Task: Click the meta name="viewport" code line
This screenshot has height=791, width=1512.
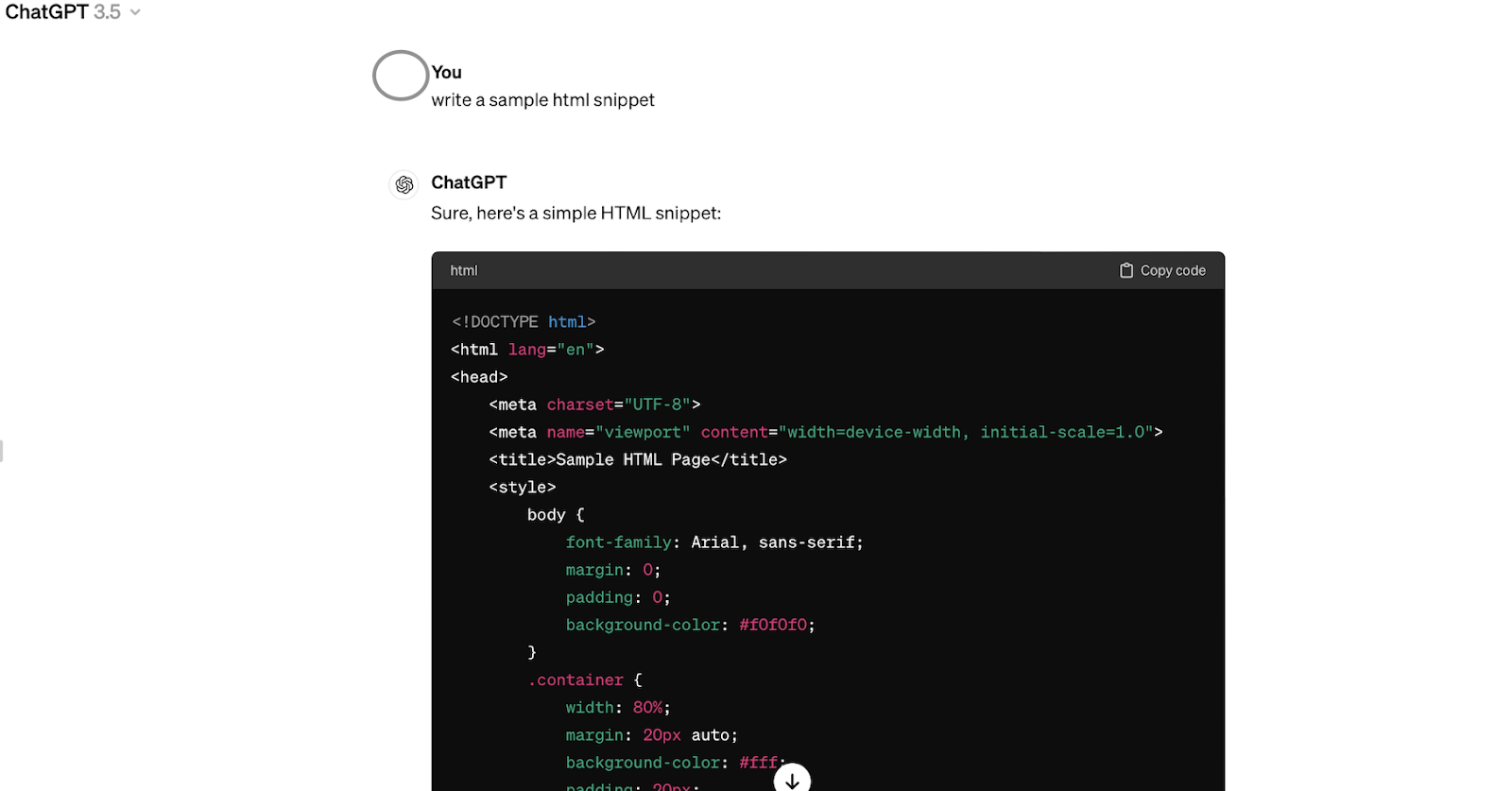Action: [826, 432]
